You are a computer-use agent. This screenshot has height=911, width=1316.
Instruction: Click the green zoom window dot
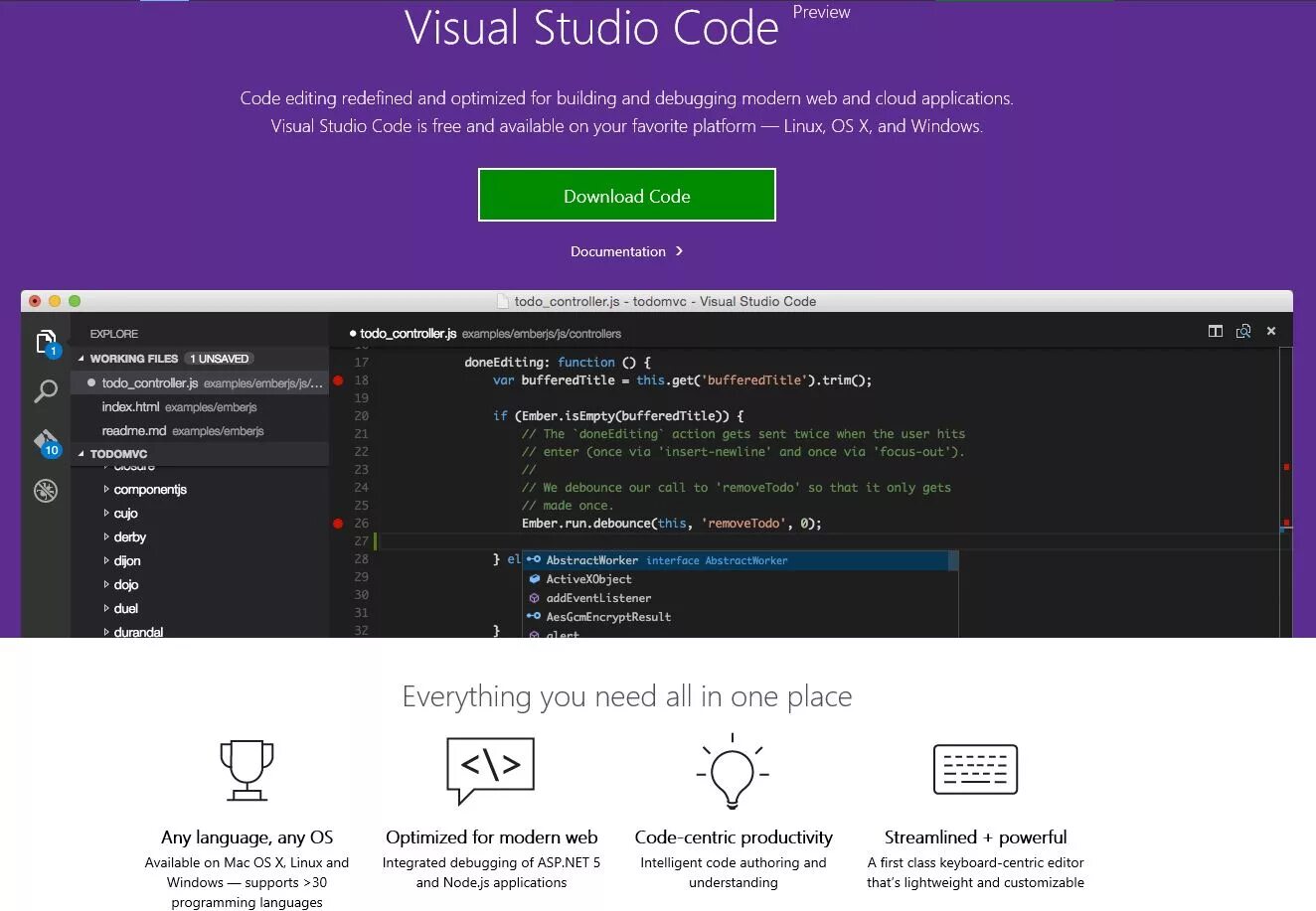pos(75,301)
